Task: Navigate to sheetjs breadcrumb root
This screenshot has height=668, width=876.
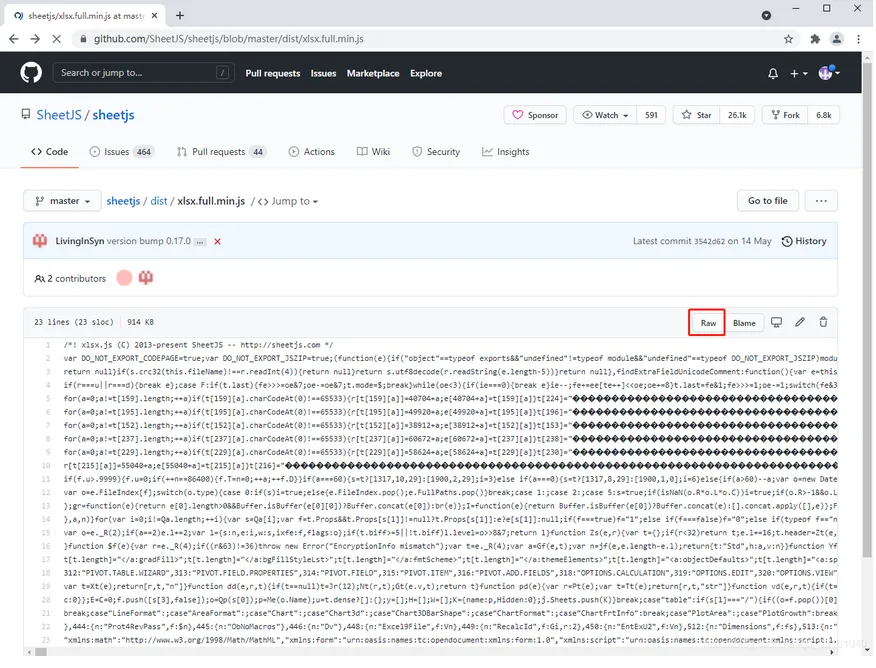Action: pos(123,201)
